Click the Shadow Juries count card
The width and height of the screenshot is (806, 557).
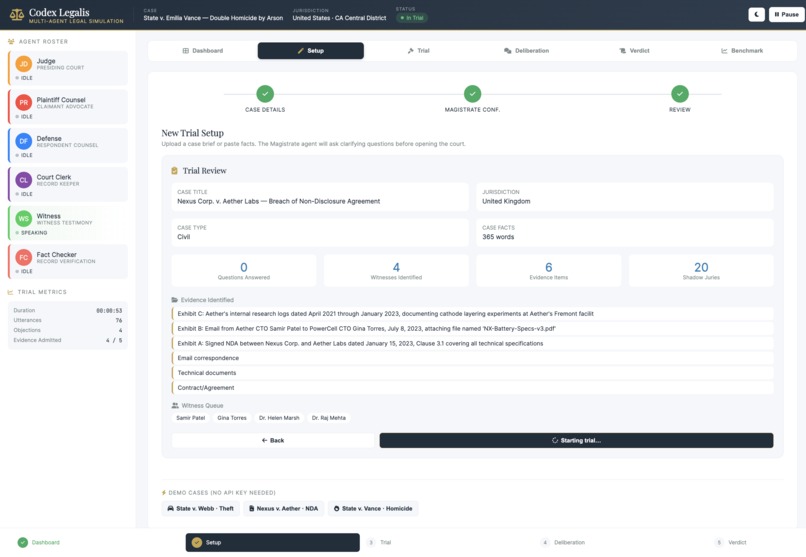tap(701, 271)
